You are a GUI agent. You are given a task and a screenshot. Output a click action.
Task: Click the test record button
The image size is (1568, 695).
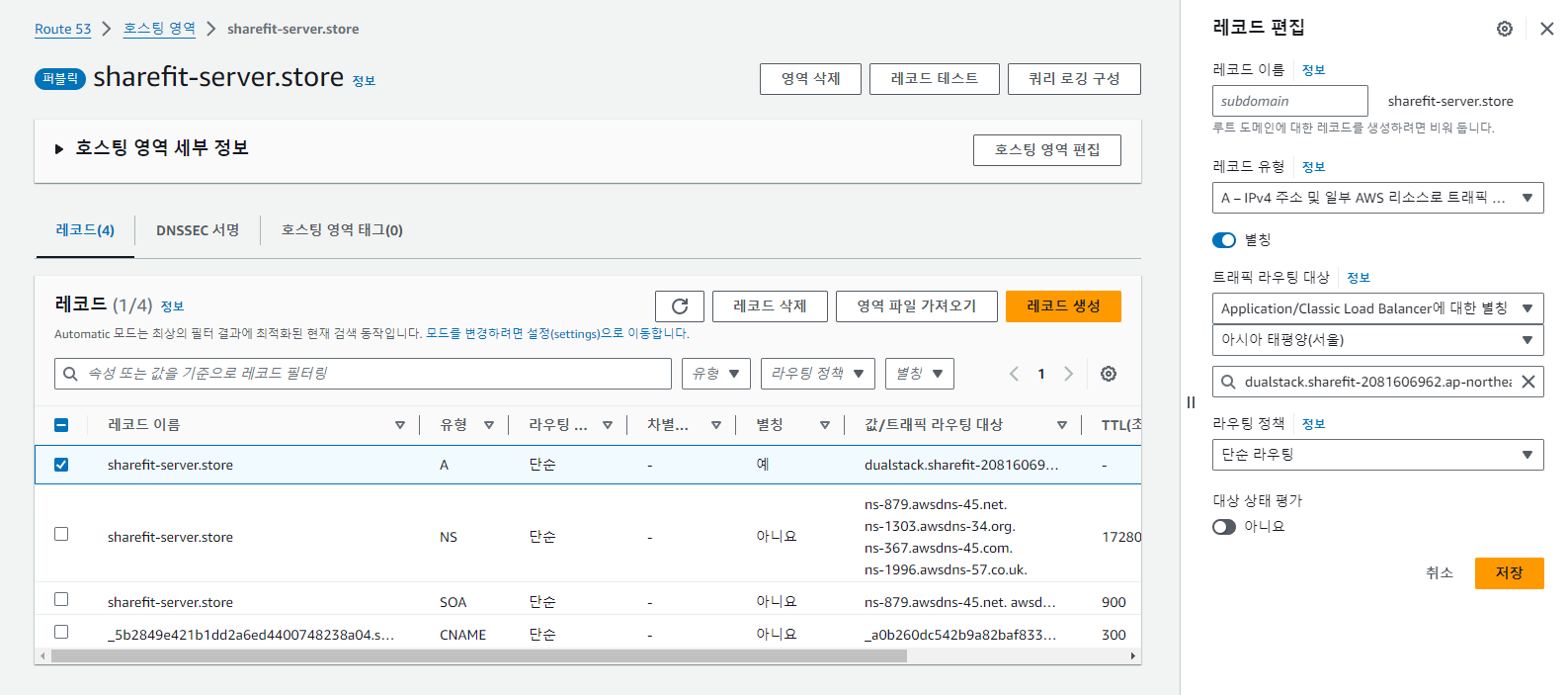[x=935, y=79]
